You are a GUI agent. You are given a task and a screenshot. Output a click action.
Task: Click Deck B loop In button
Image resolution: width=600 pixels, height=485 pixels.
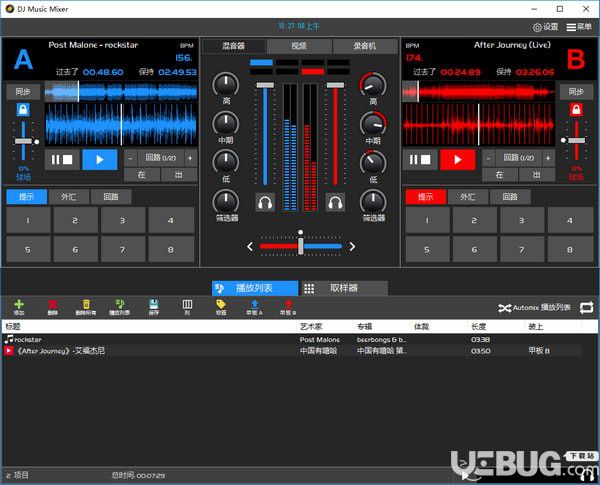click(499, 175)
